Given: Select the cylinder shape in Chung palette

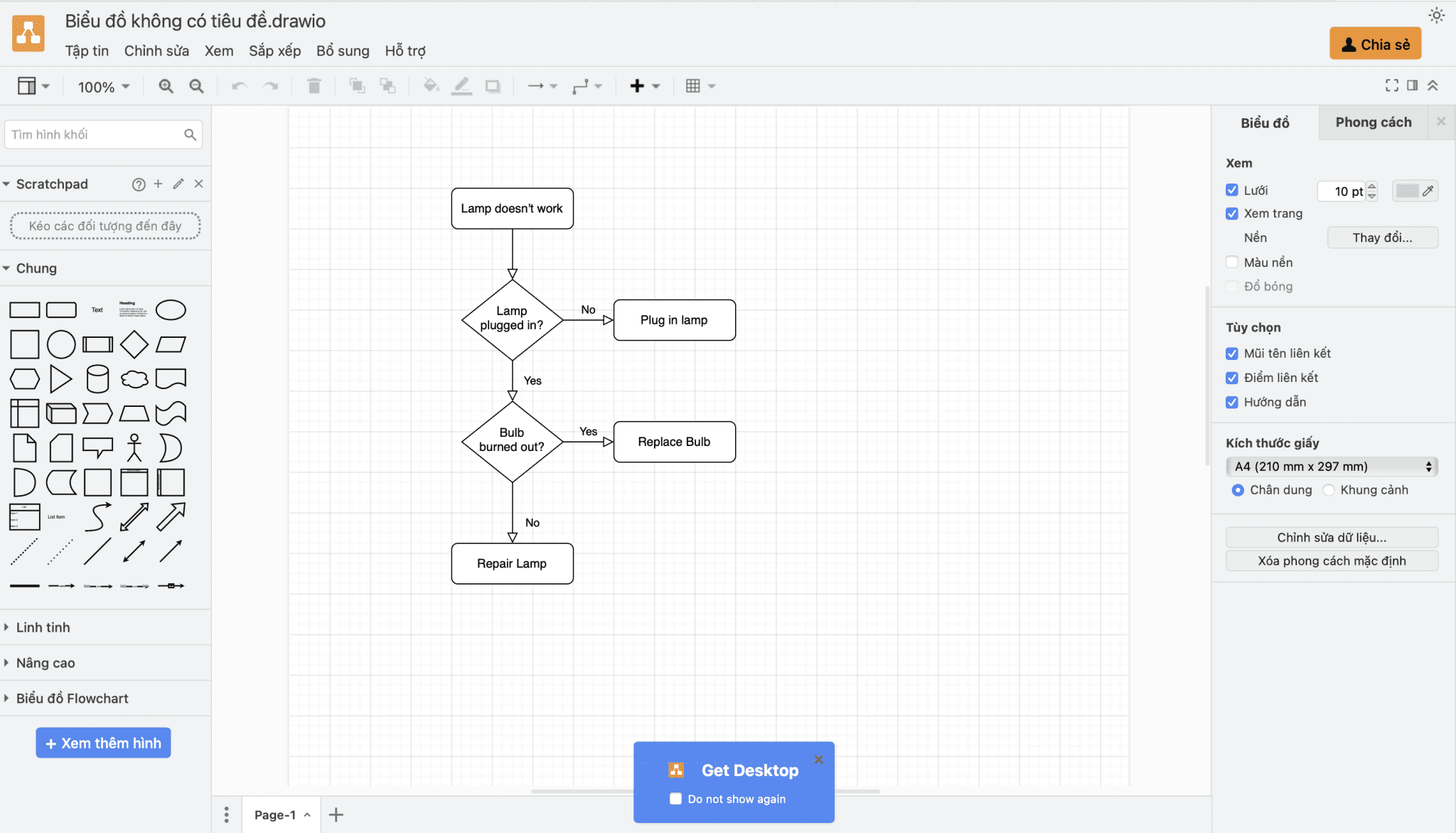Looking at the screenshot, I should (97, 379).
